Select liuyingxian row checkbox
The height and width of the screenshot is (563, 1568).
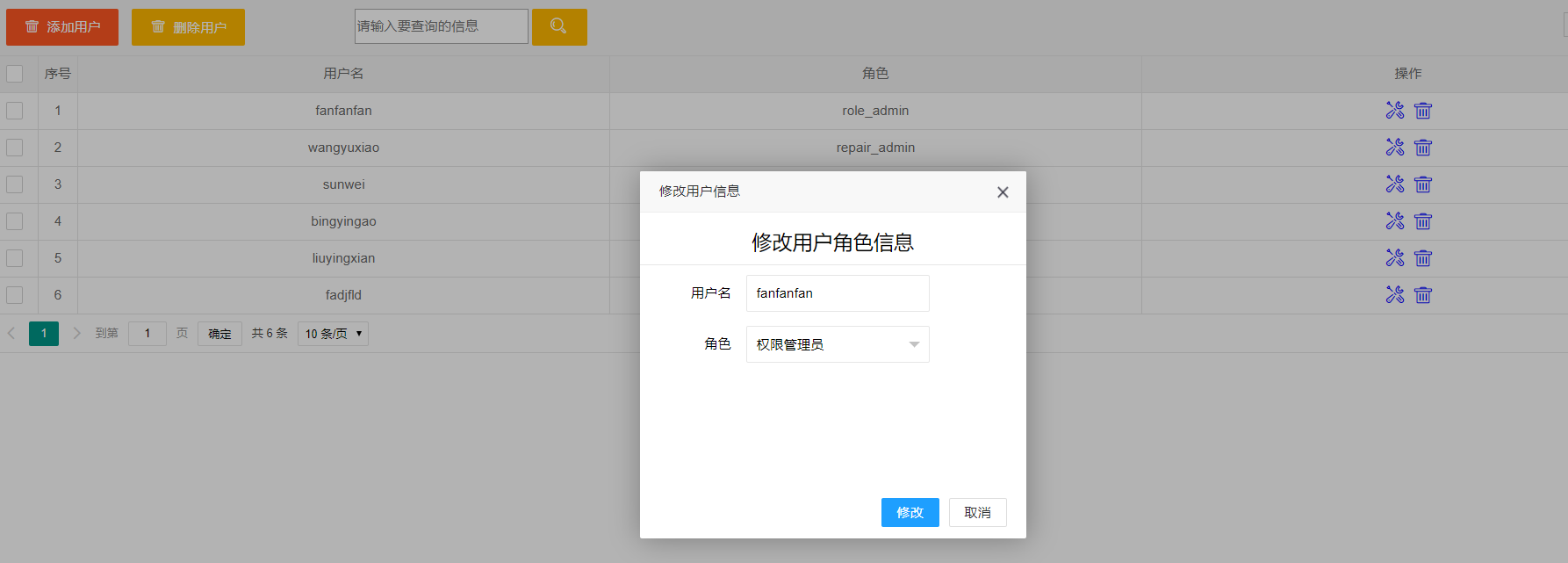[15, 258]
